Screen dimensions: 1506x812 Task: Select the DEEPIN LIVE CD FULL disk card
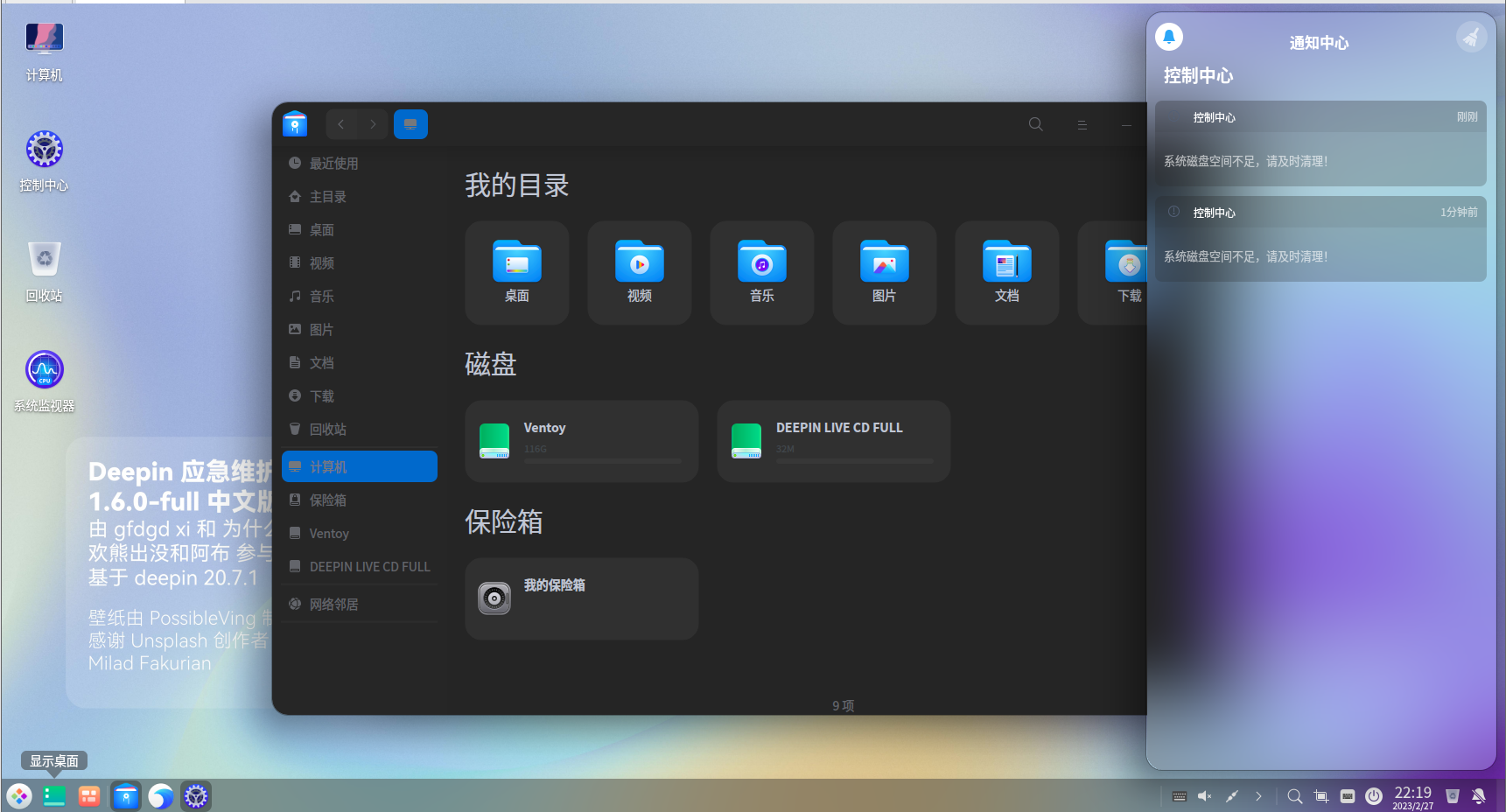834,441
